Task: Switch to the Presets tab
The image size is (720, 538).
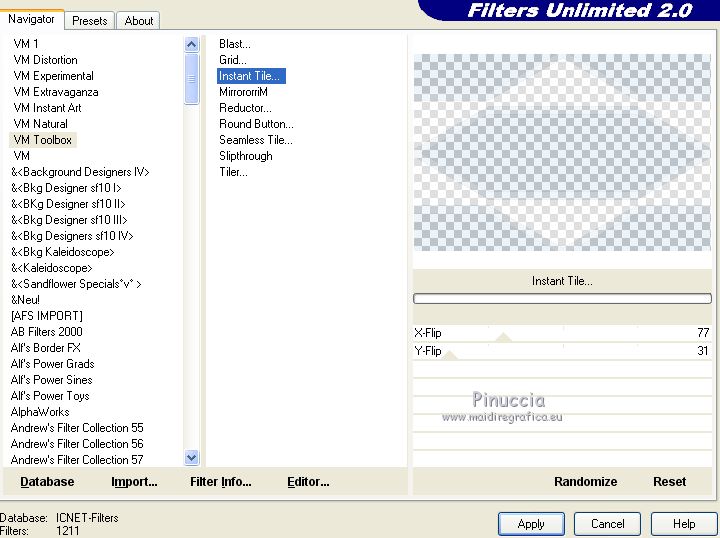Action: point(90,21)
